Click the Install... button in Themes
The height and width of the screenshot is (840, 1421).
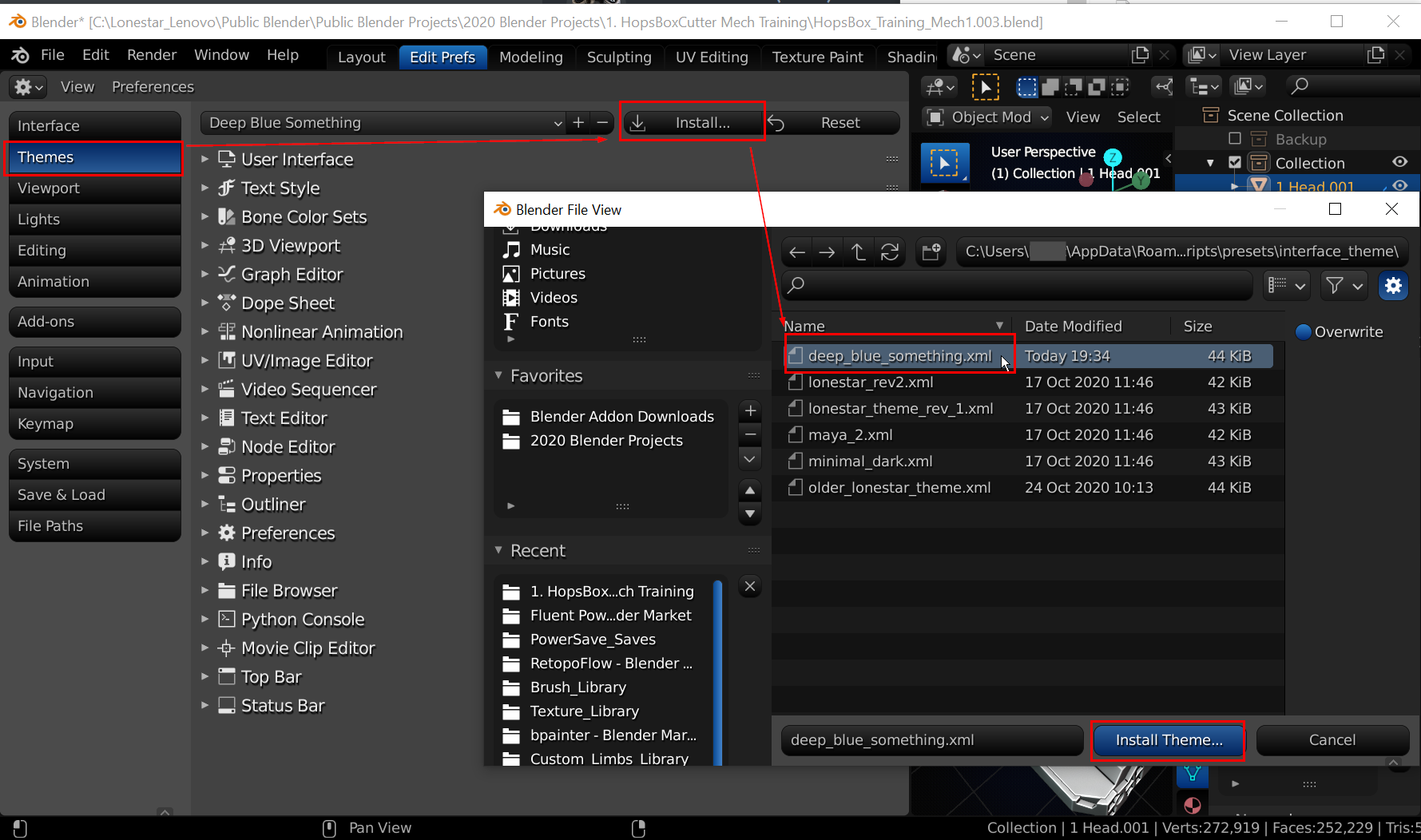coord(693,123)
